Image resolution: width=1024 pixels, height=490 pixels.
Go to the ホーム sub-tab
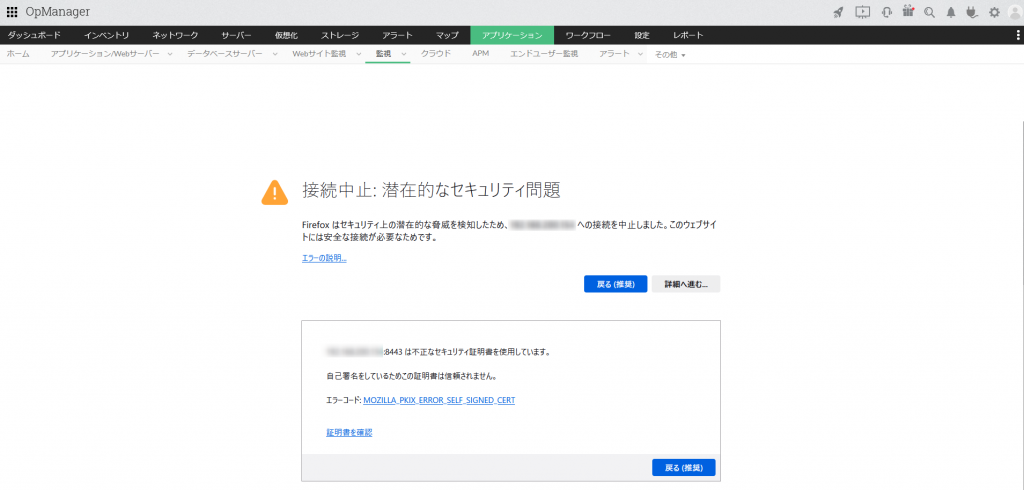click(x=18, y=54)
